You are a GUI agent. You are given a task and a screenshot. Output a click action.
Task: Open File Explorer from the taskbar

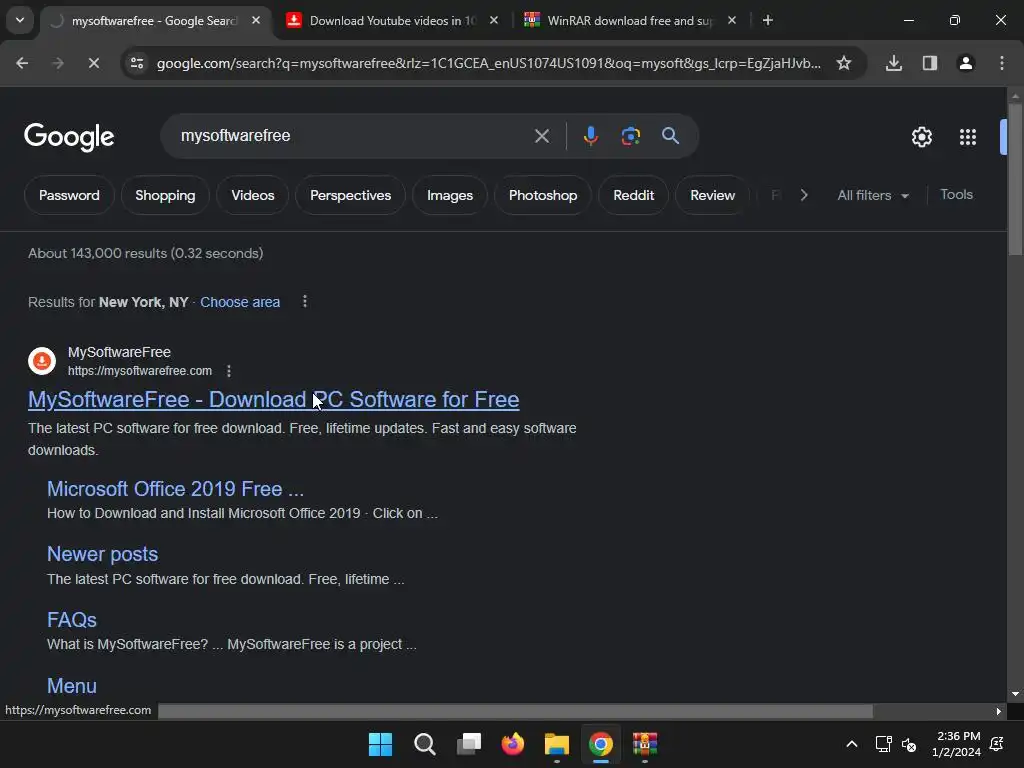(557, 744)
